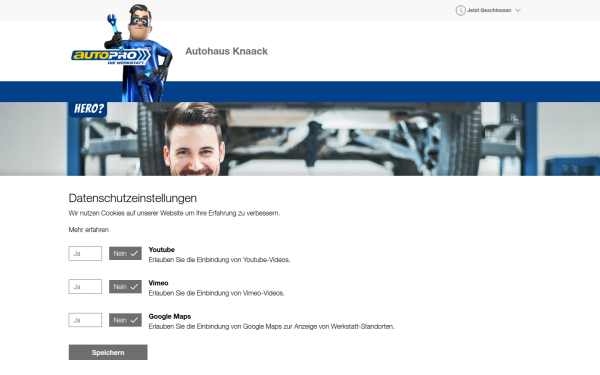Image resolution: width=600 pixels, height=375 pixels.
Task: Select Ja for Vimeo embedding
Action: (85, 287)
